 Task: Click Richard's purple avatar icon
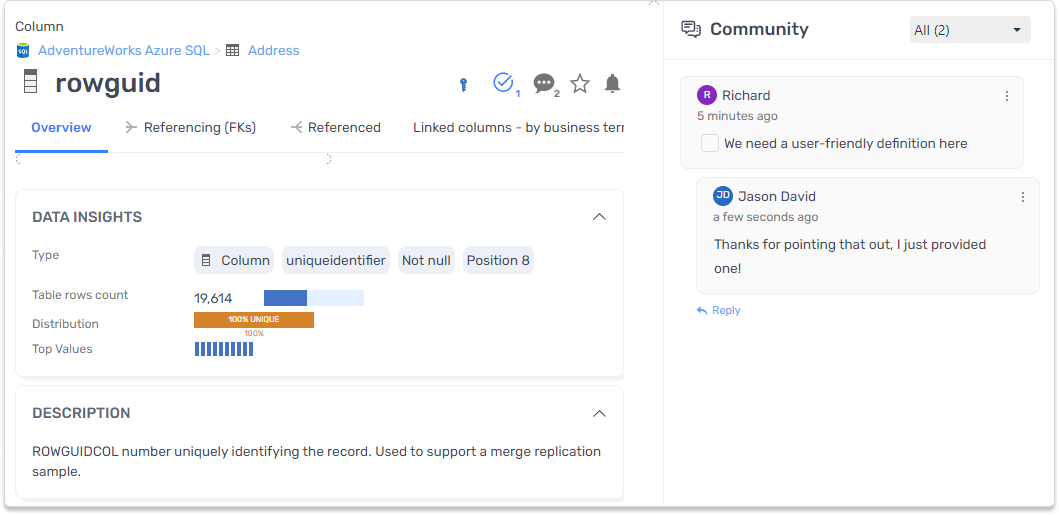(x=707, y=95)
